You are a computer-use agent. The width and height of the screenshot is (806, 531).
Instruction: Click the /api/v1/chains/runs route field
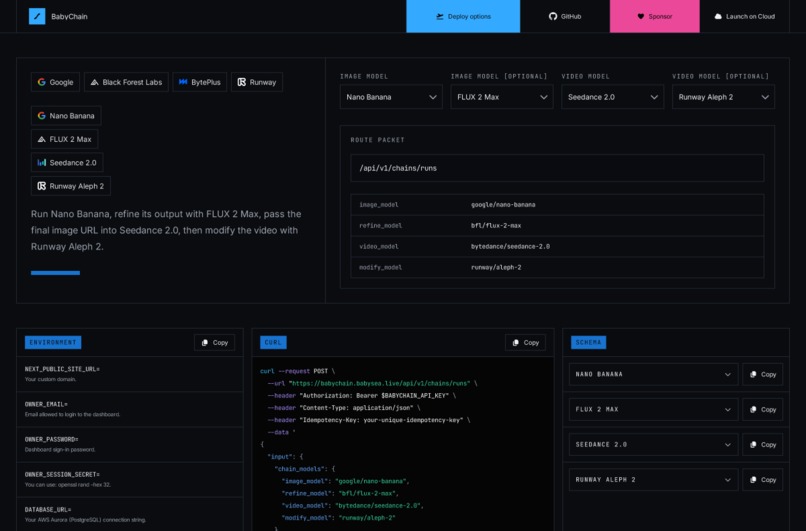(557, 168)
